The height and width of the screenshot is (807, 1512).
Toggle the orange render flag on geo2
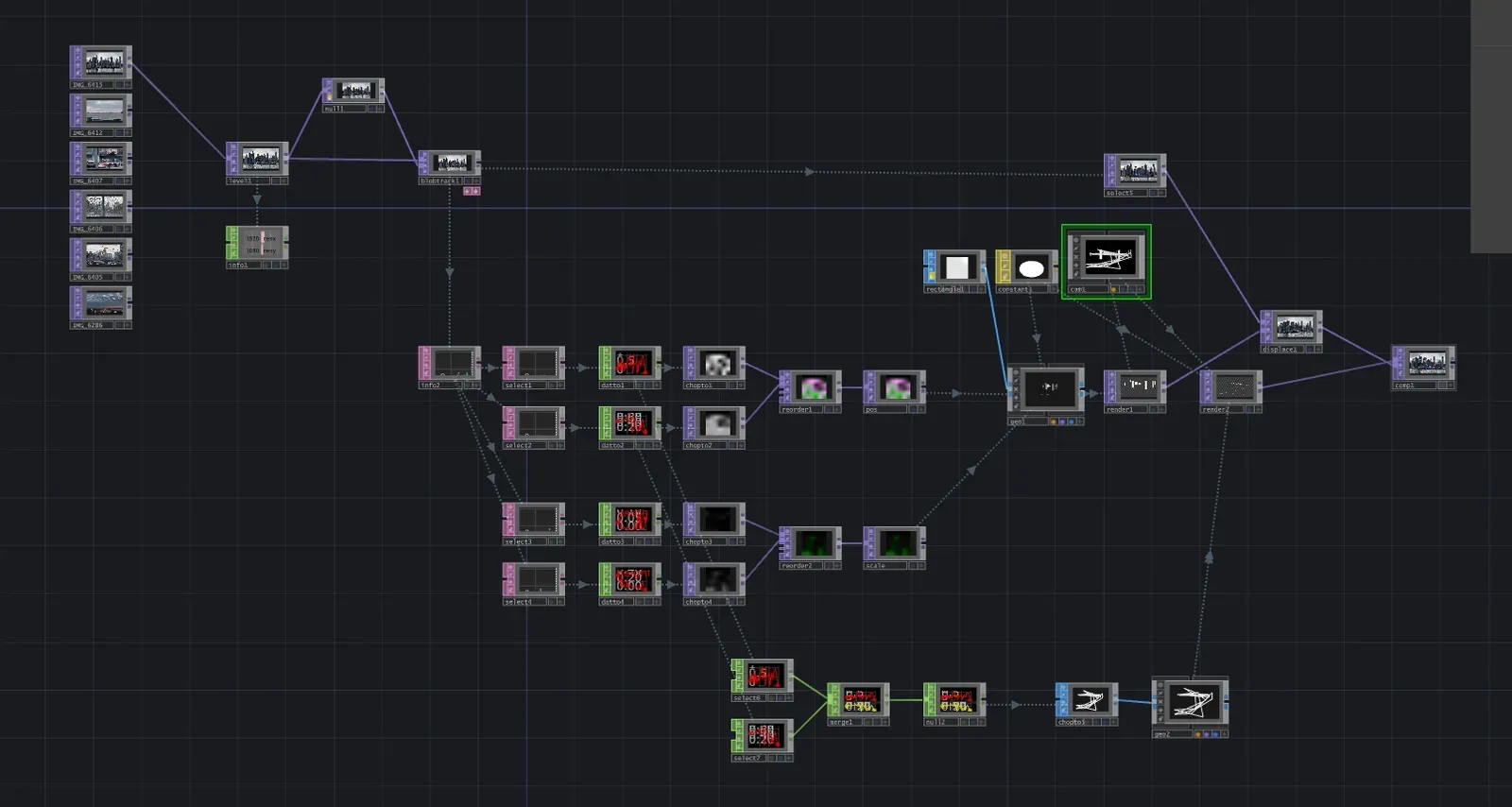pyautogui.click(x=1197, y=733)
